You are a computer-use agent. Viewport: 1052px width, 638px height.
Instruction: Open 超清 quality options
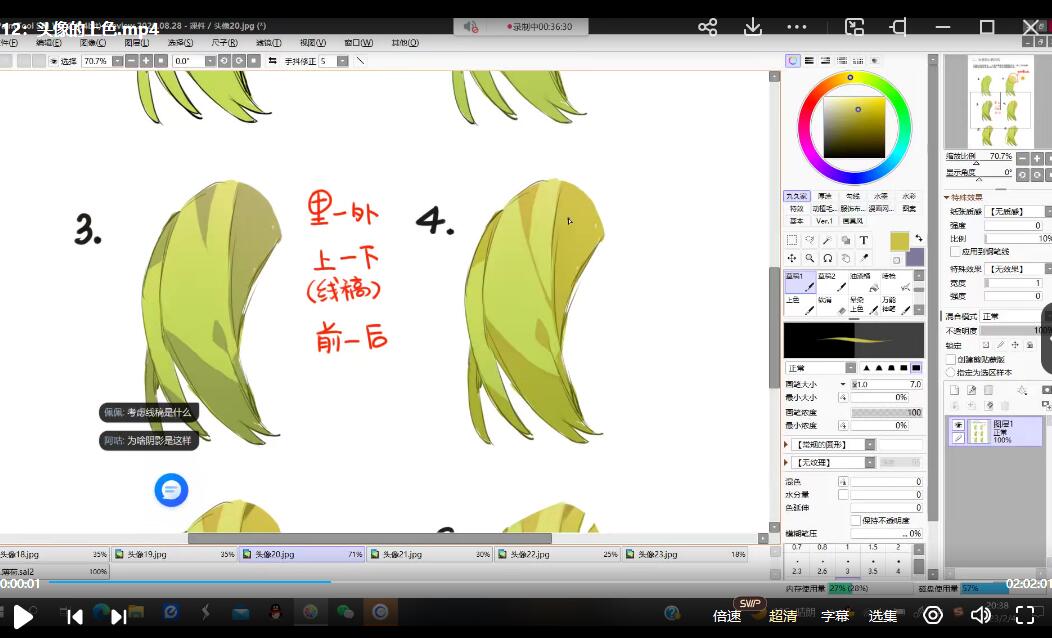tap(783, 616)
